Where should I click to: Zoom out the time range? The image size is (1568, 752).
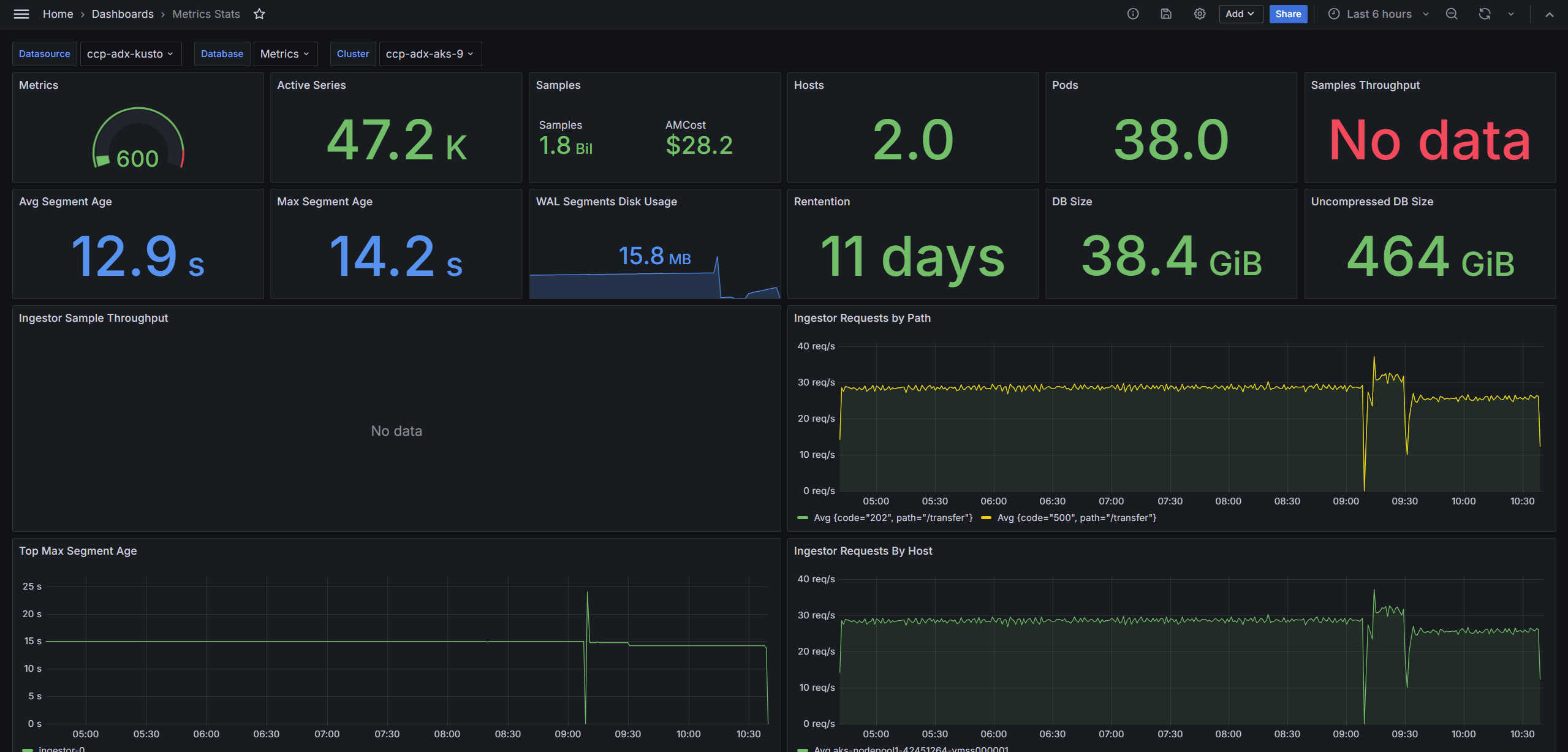pyautogui.click(x=1452, y=14)
